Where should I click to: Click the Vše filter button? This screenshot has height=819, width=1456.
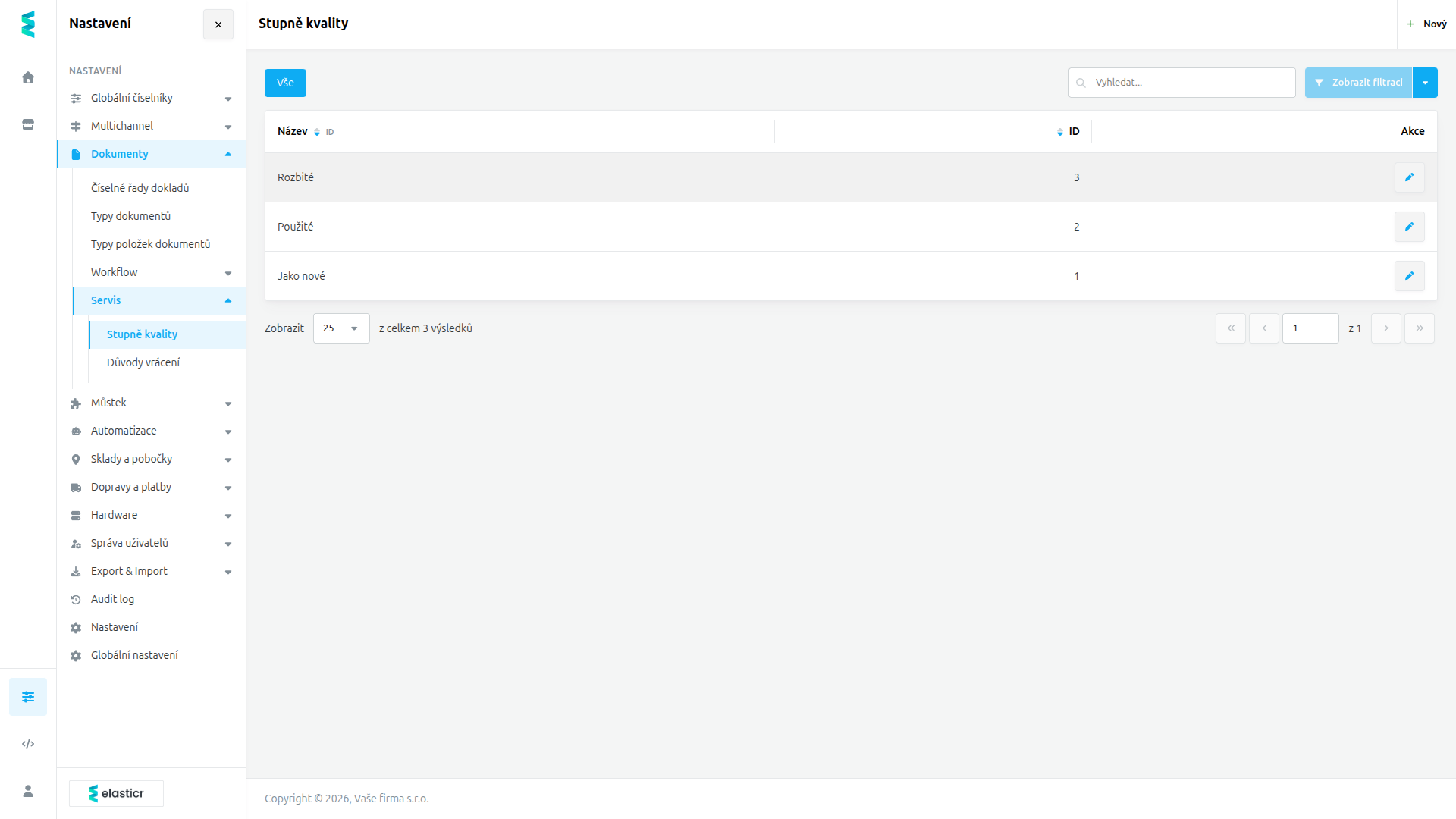pos(285,83)
